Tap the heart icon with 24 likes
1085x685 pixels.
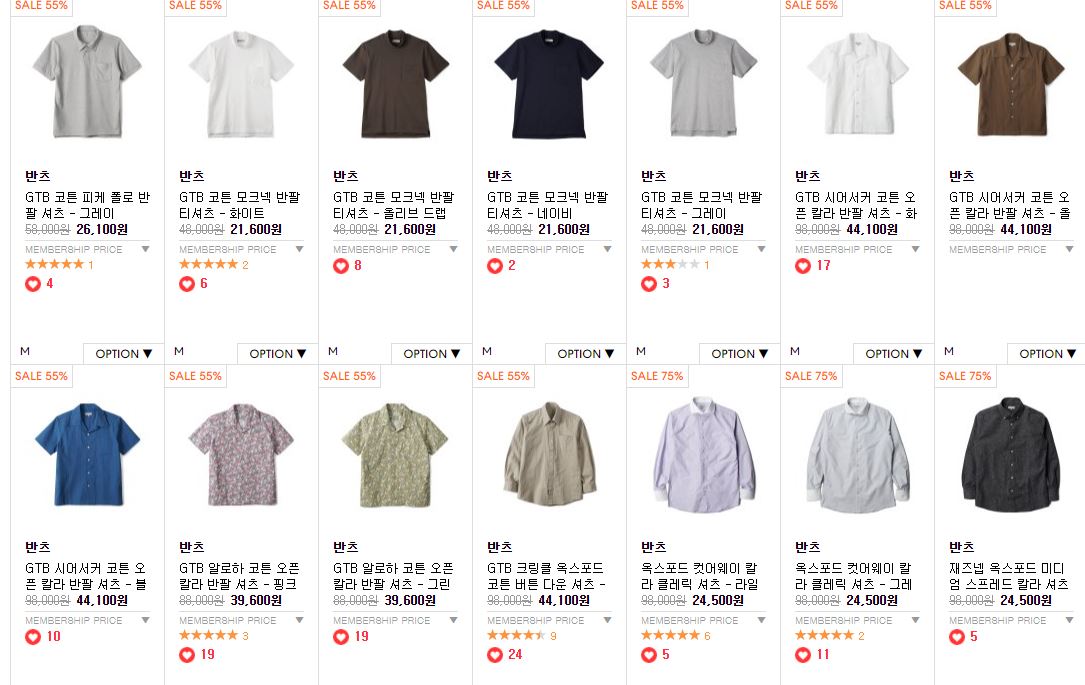[495, 655]
